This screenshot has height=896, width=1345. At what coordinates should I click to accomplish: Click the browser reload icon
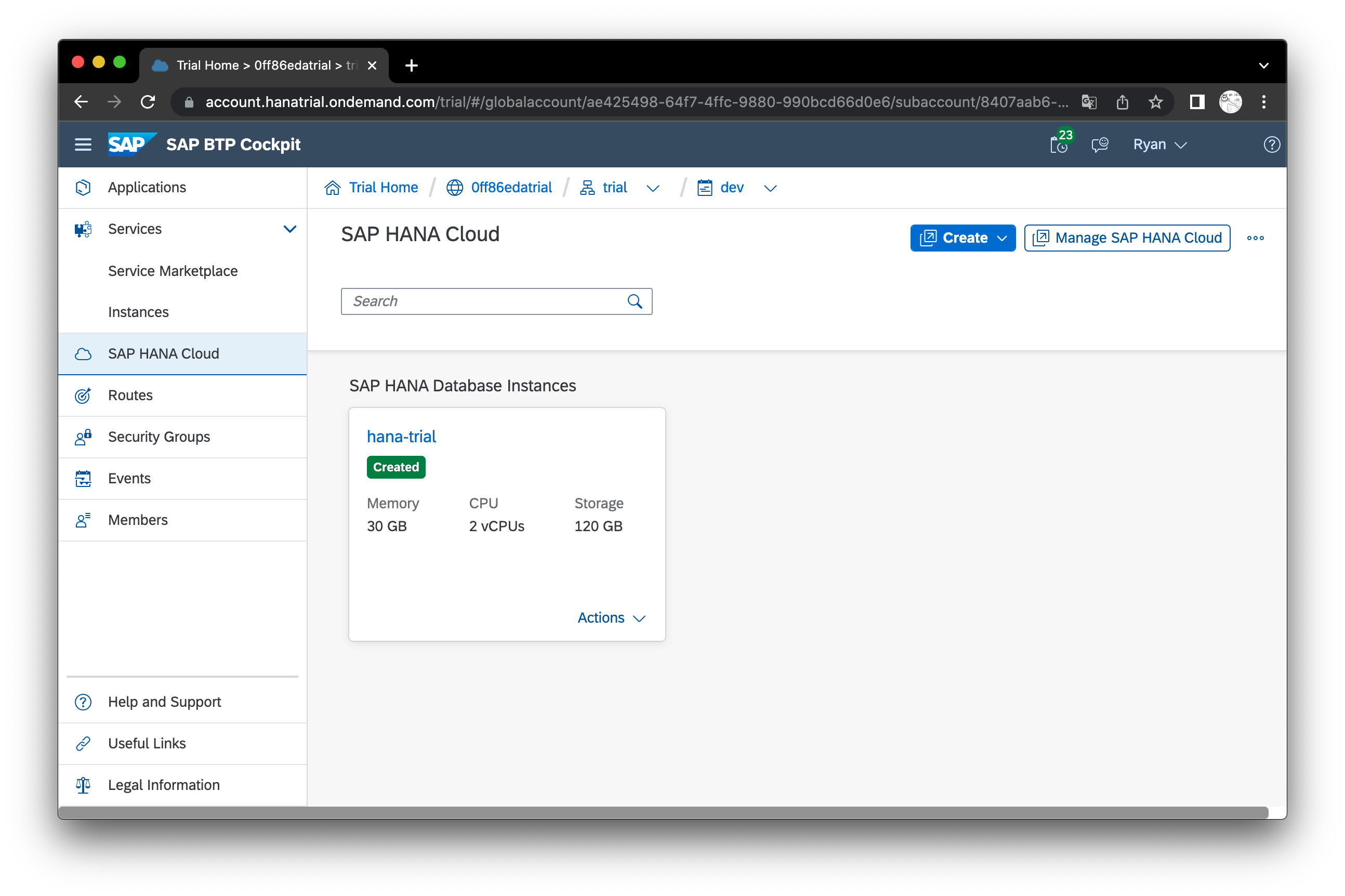[148, 102]
